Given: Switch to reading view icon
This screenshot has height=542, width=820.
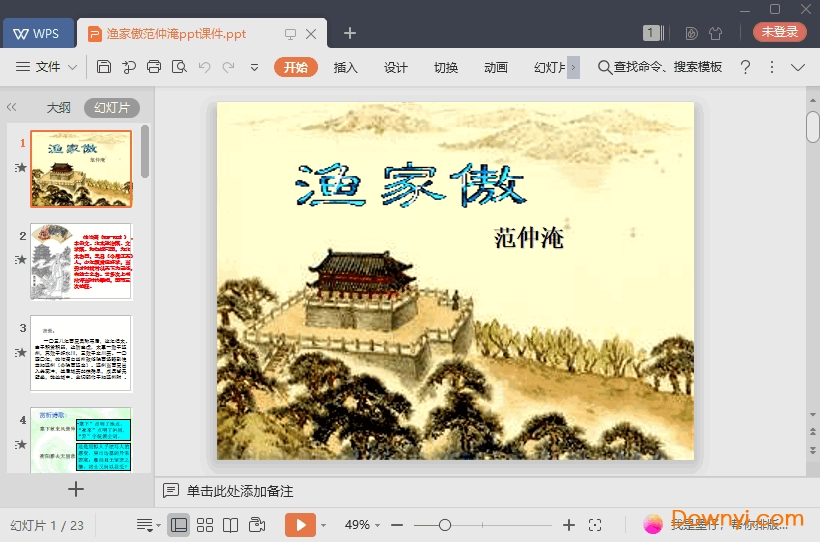Looking at the screenshot, I should click(x=230, y=525).
